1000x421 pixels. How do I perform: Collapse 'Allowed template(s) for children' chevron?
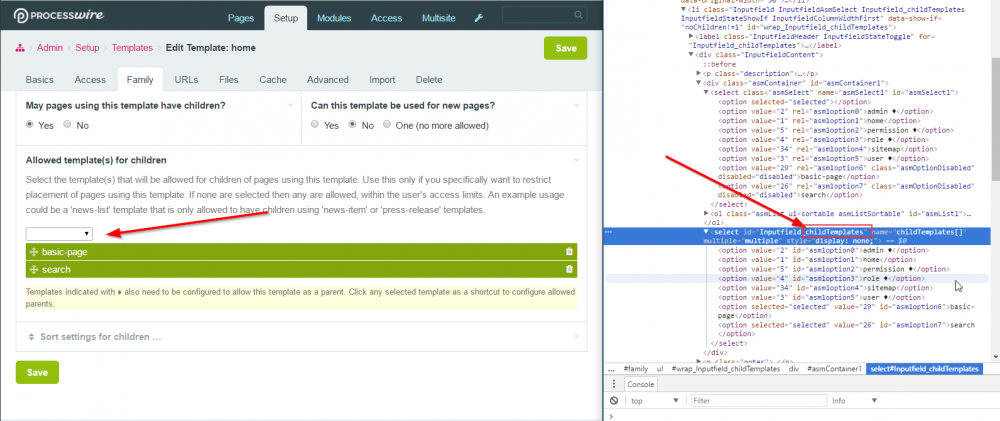576,159
